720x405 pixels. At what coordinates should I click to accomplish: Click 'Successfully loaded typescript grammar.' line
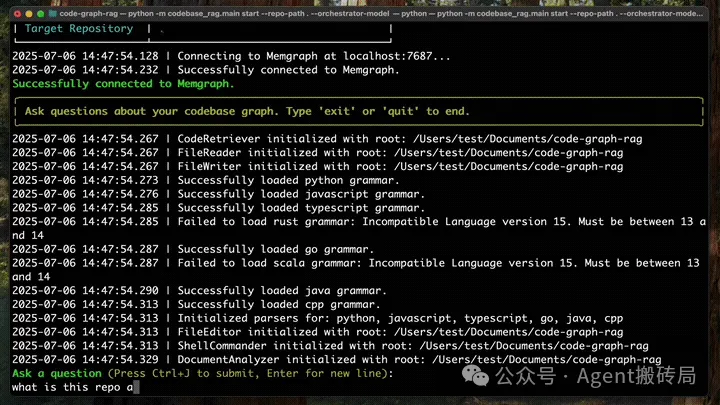pos(219,208)
